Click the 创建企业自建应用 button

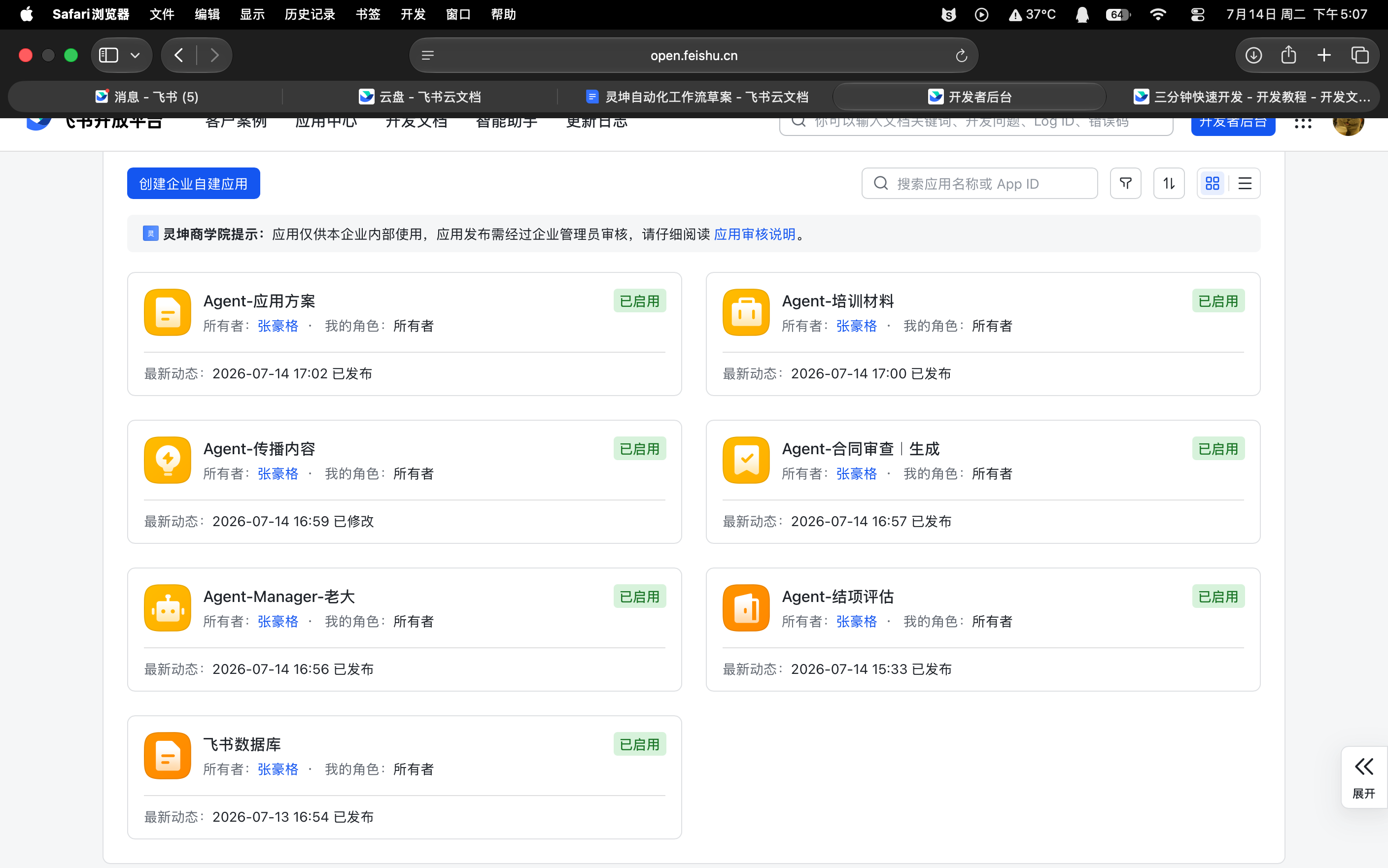click(194, 183)
